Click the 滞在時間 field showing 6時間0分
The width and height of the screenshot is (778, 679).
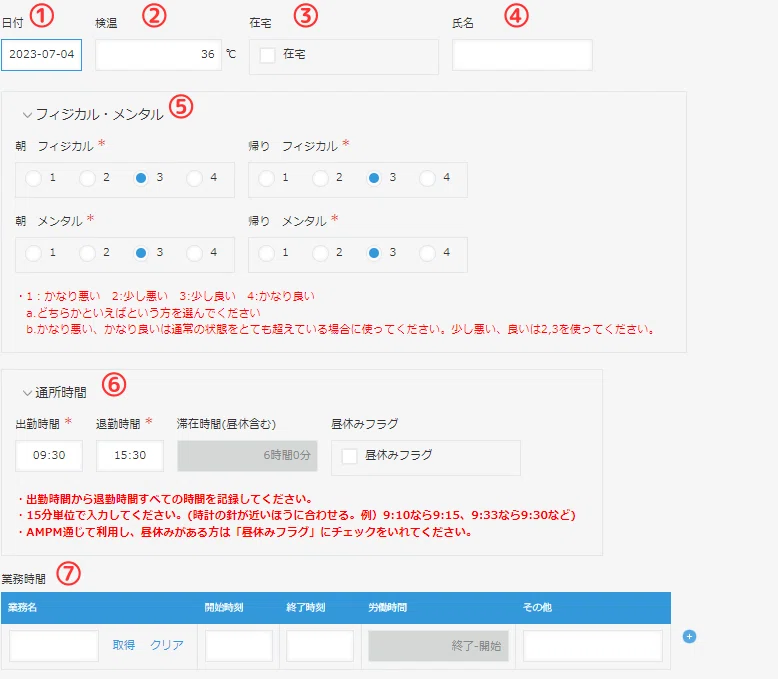pos(247,456)
